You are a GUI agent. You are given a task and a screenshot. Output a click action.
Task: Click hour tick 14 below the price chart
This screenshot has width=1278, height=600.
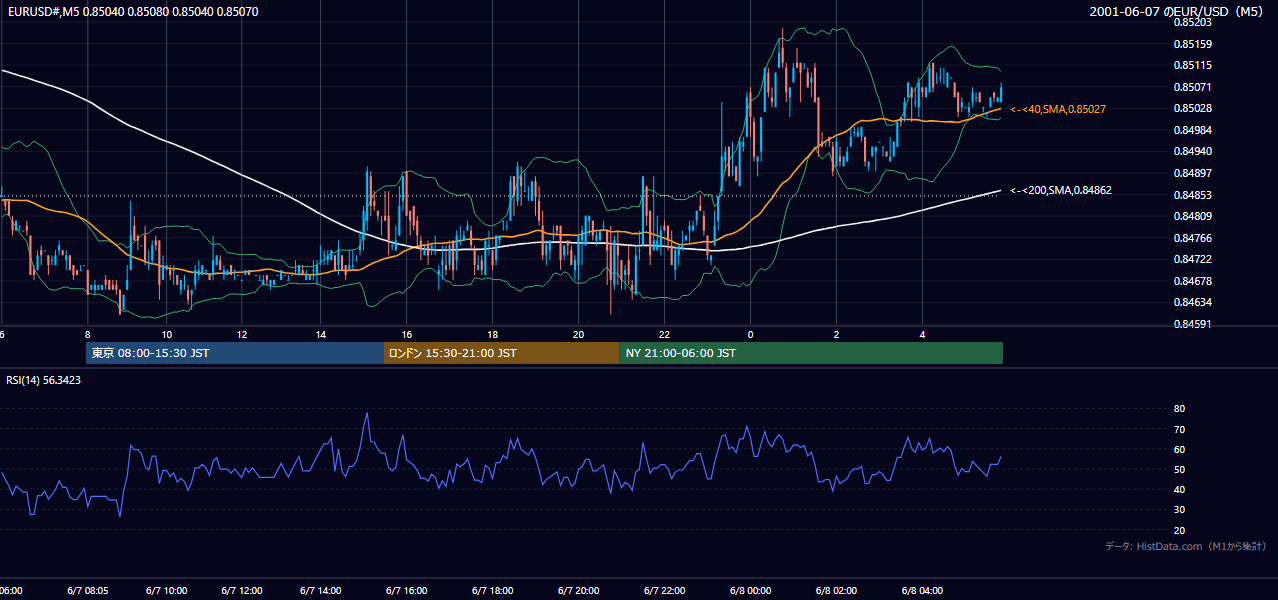click(320, 335)
